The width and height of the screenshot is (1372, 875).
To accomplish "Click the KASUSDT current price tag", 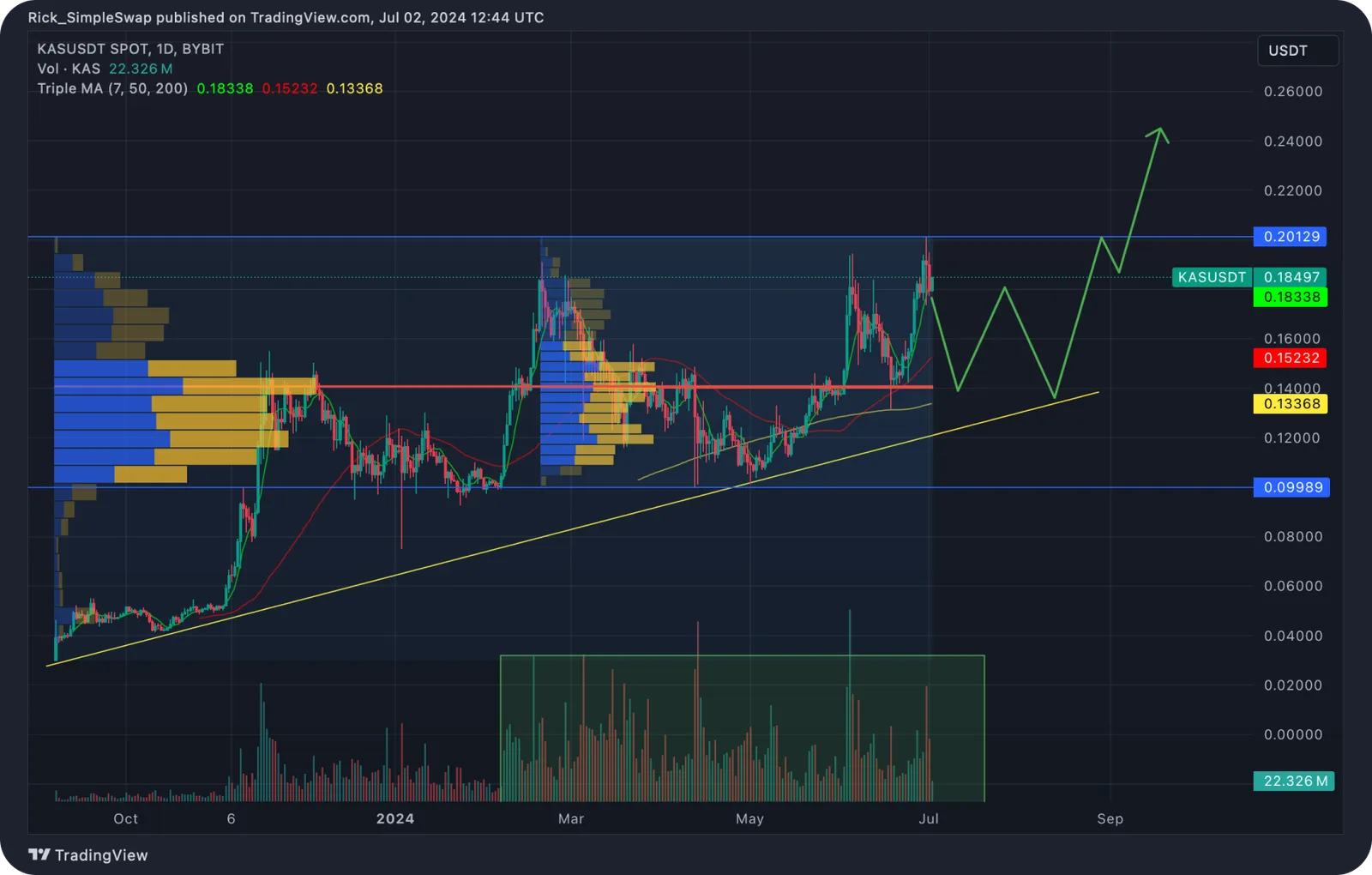I will click(1212, 277).
